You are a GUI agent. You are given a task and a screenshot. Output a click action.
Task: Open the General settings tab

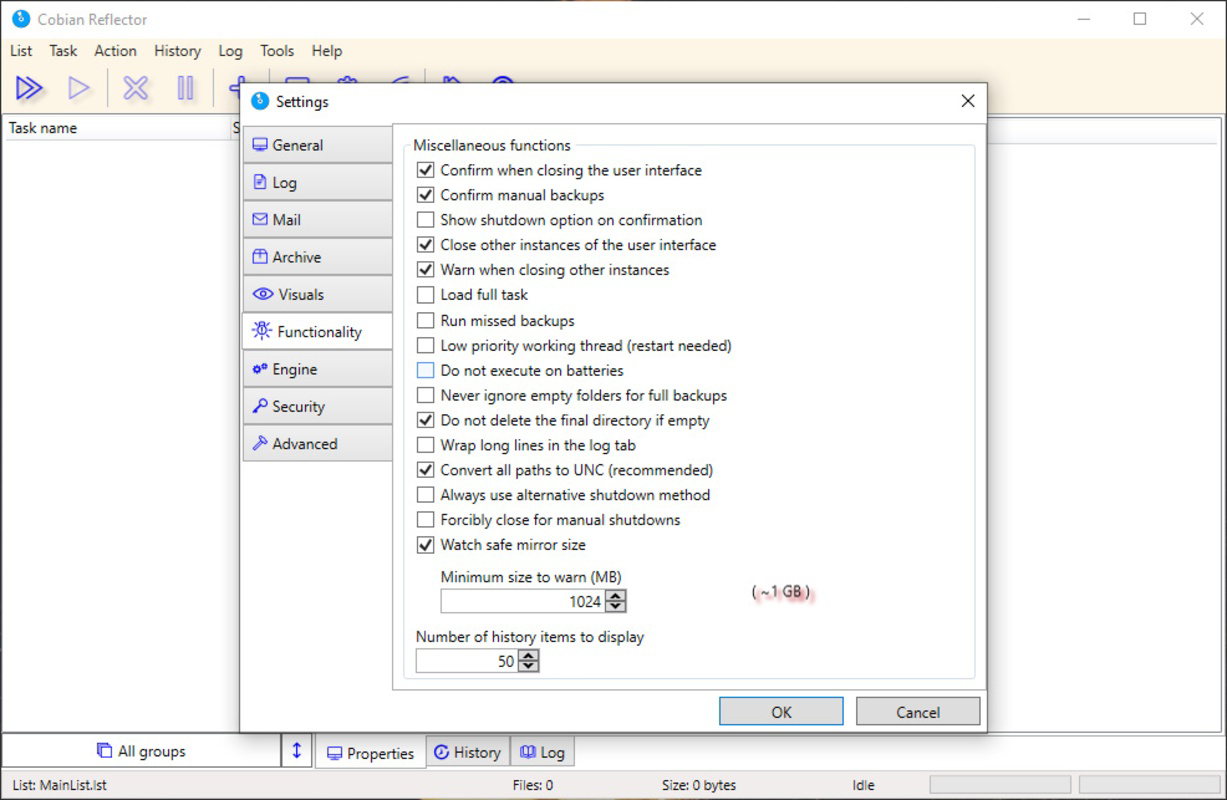pyautogui.click(x=317, y=145)
